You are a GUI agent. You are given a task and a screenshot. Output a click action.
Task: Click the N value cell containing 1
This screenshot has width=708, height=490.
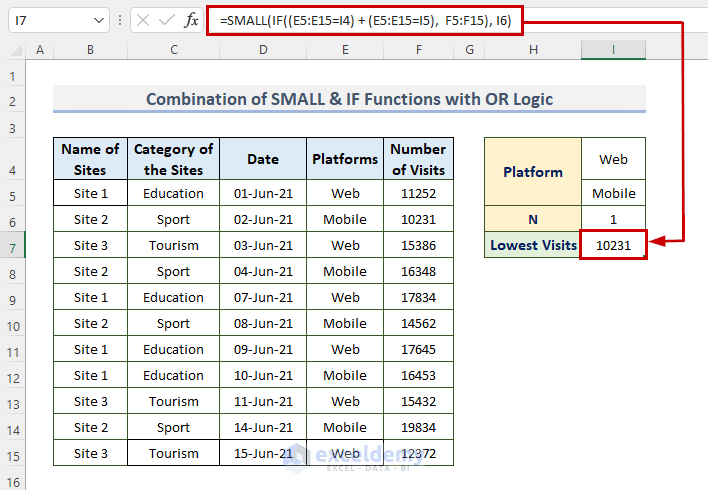click(613, 219)
